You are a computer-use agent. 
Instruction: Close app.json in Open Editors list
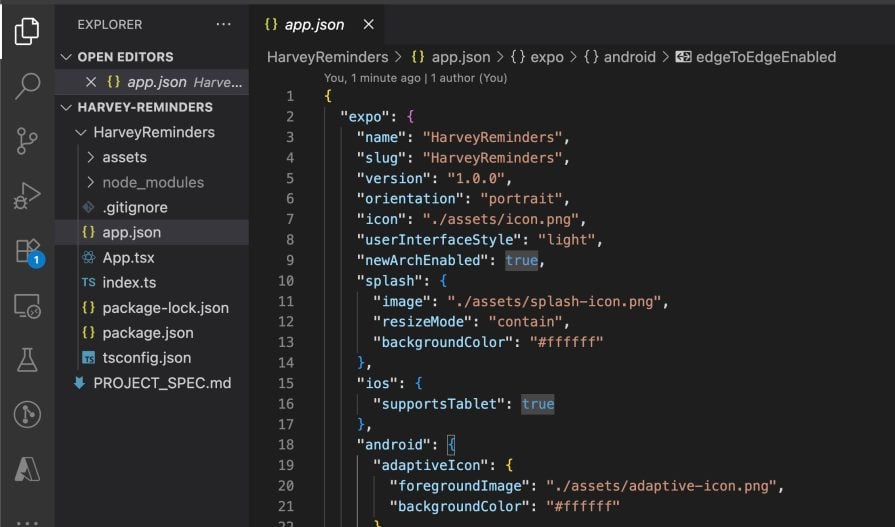[91, 82]
